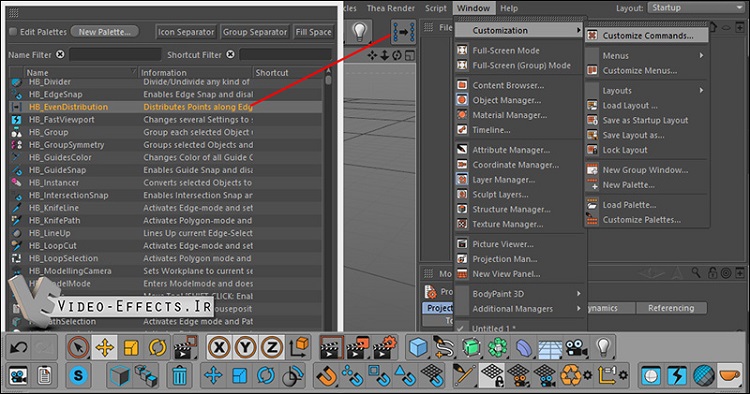The height and width of the screenshot is (394, 750).
Task: Toggle the X axis lock
Action: (219, 348)
